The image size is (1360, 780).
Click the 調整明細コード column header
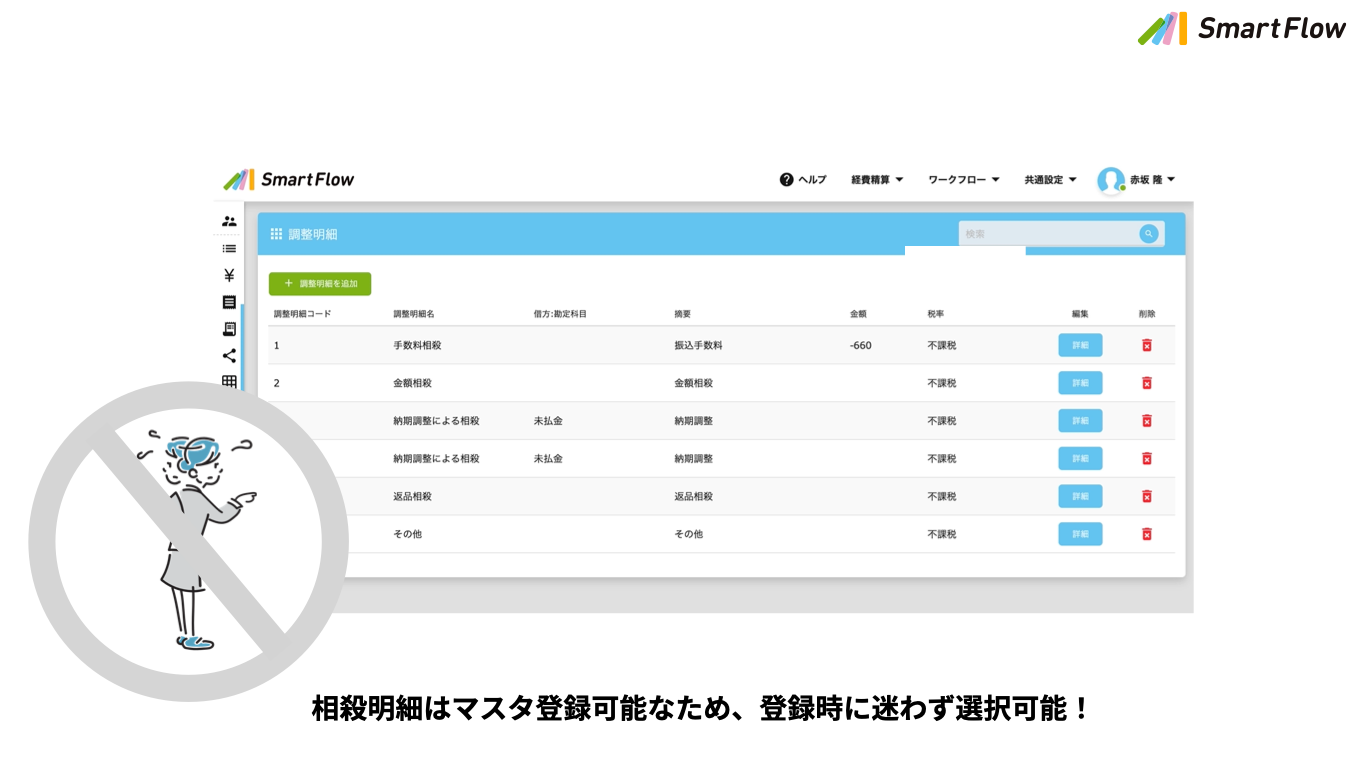point(302,314)
